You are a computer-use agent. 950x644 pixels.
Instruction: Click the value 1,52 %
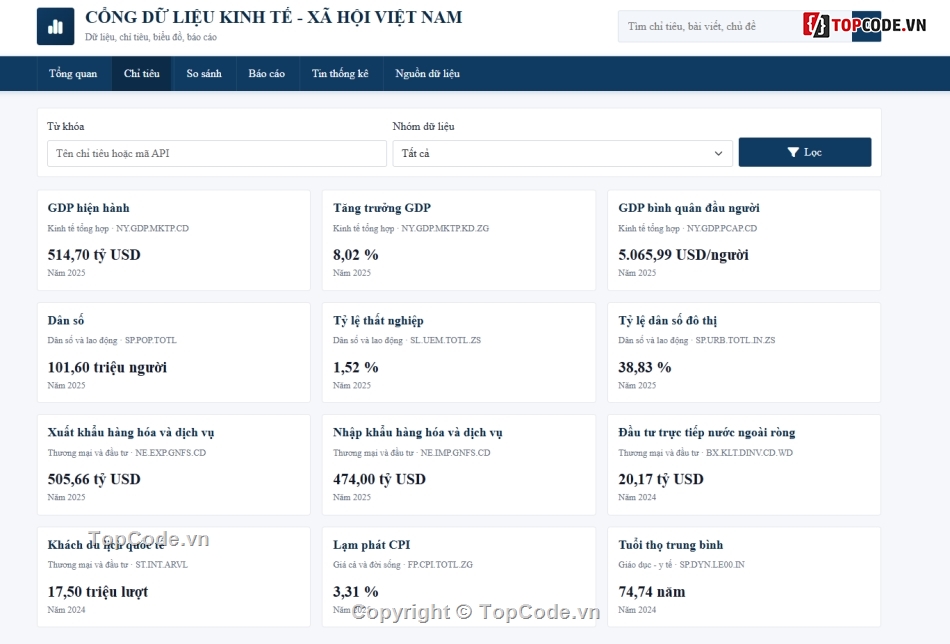(356, 367)
